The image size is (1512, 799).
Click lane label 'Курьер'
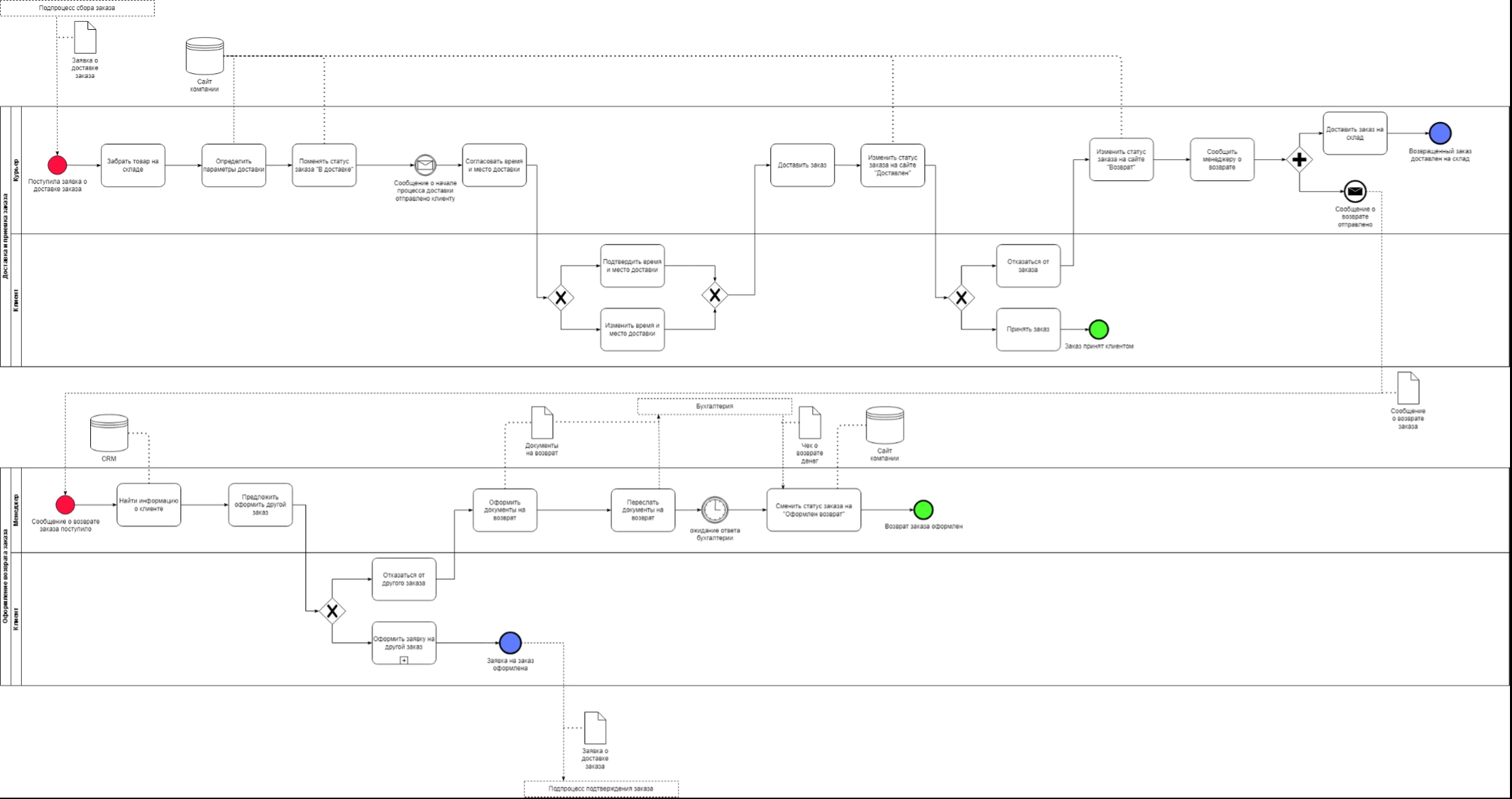tap(16, 170)
